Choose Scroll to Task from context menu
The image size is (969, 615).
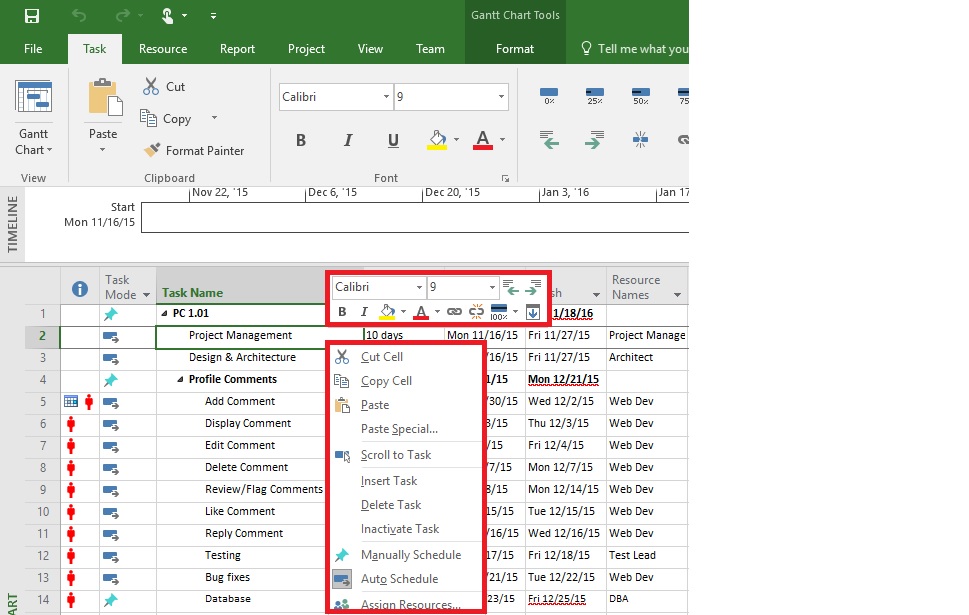tap(396, 455)
